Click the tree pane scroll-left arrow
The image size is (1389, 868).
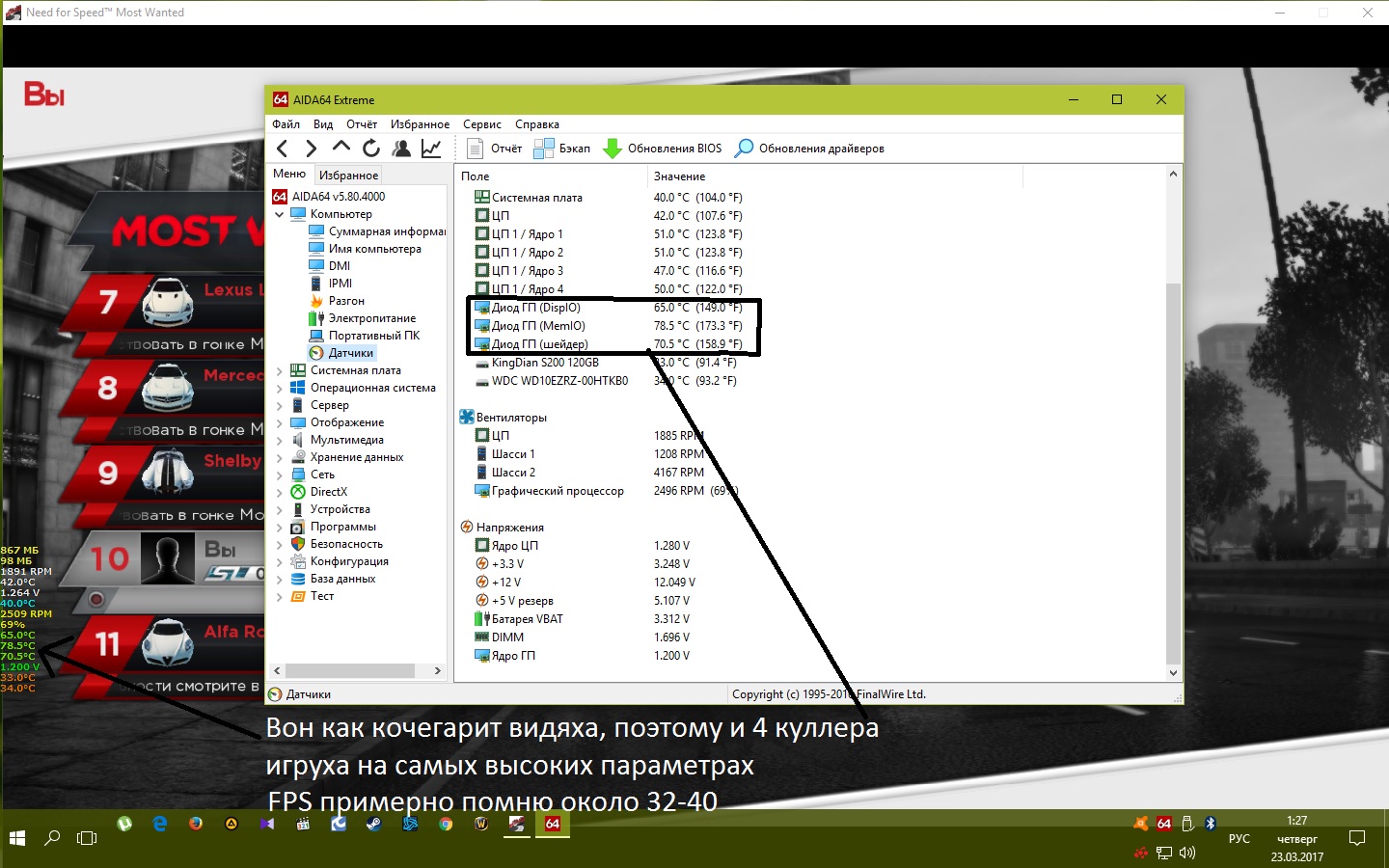[x=278, y=670]
